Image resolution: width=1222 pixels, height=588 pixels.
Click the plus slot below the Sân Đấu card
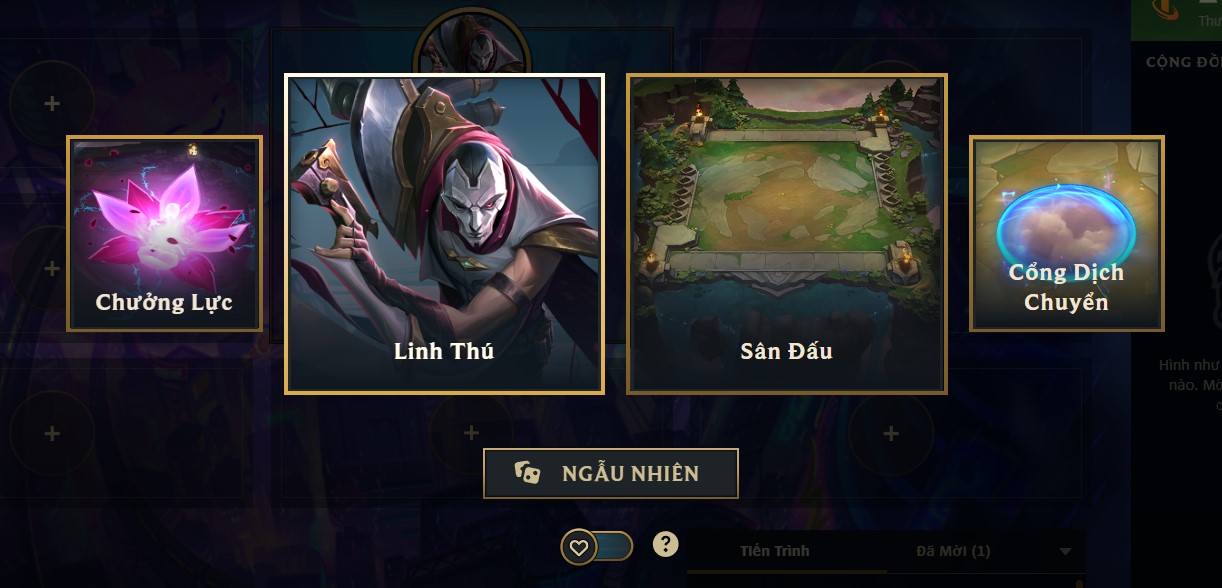pos(891,433)
